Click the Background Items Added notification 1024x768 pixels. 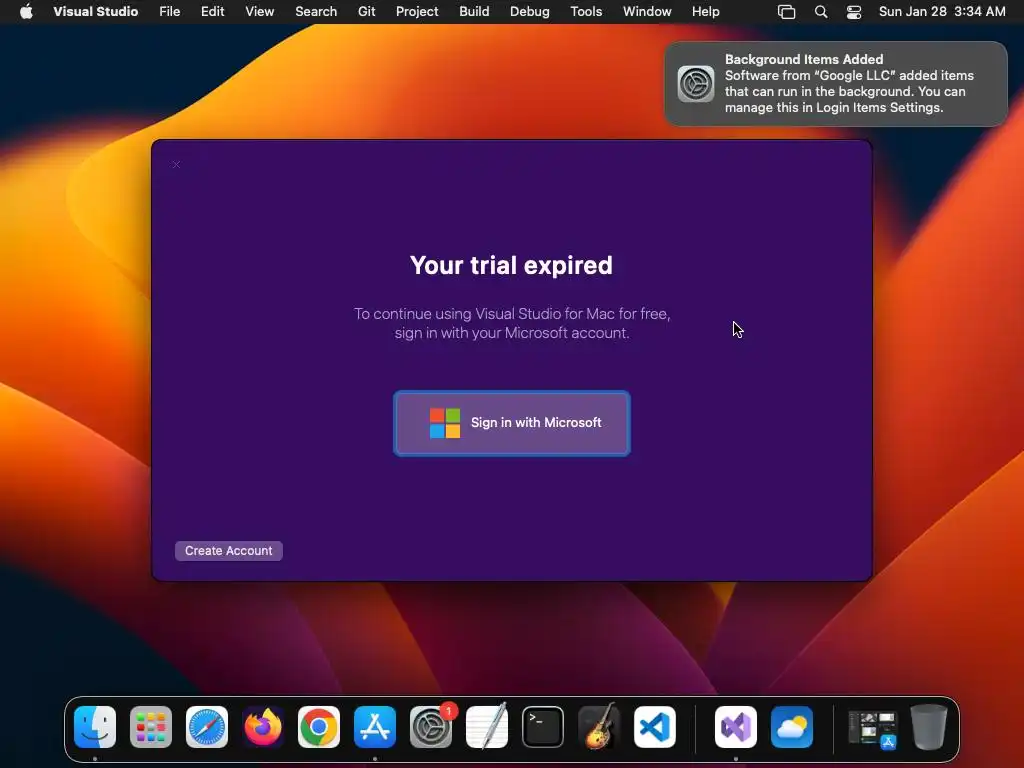tap(836, 84)
